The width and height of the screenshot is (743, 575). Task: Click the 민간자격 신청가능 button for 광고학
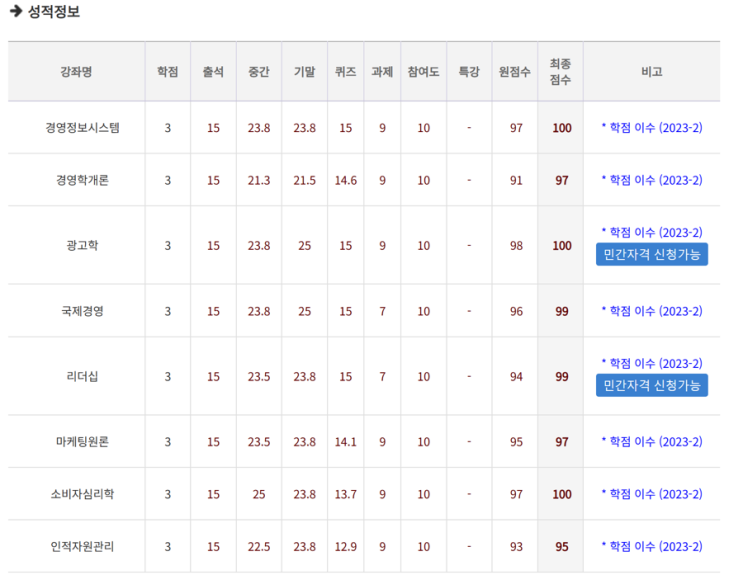point(652,255)
